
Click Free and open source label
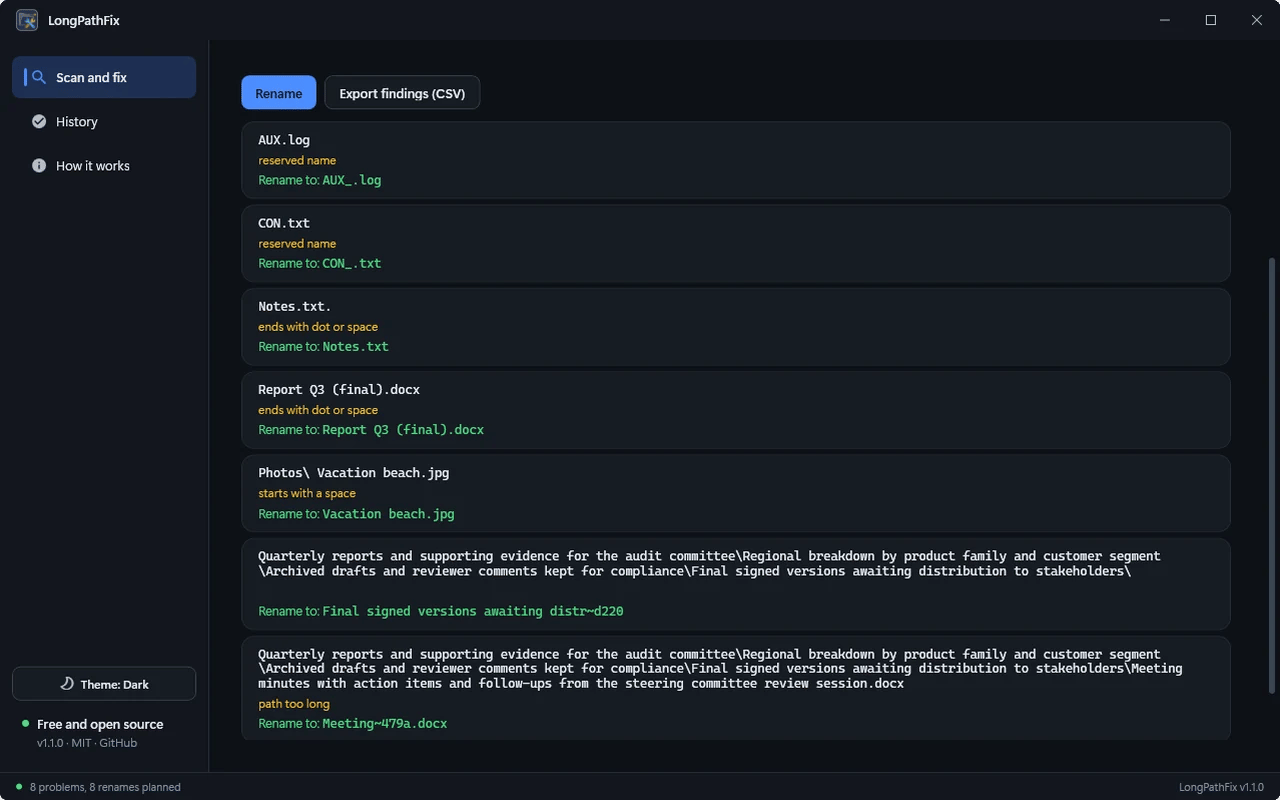click(100, 724)
